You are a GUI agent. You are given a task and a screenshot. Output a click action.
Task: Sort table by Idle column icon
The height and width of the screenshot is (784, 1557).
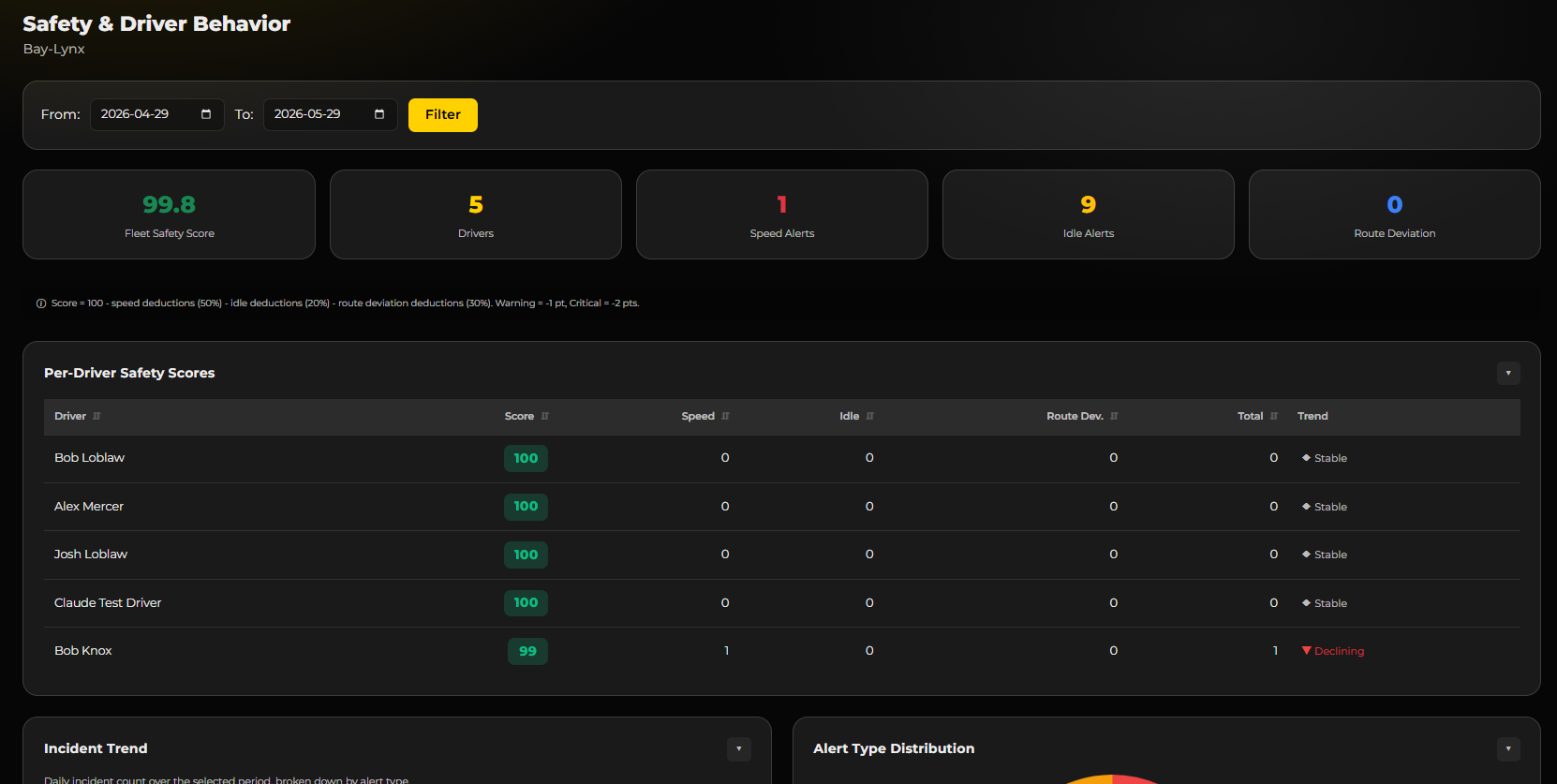[870, 416]
